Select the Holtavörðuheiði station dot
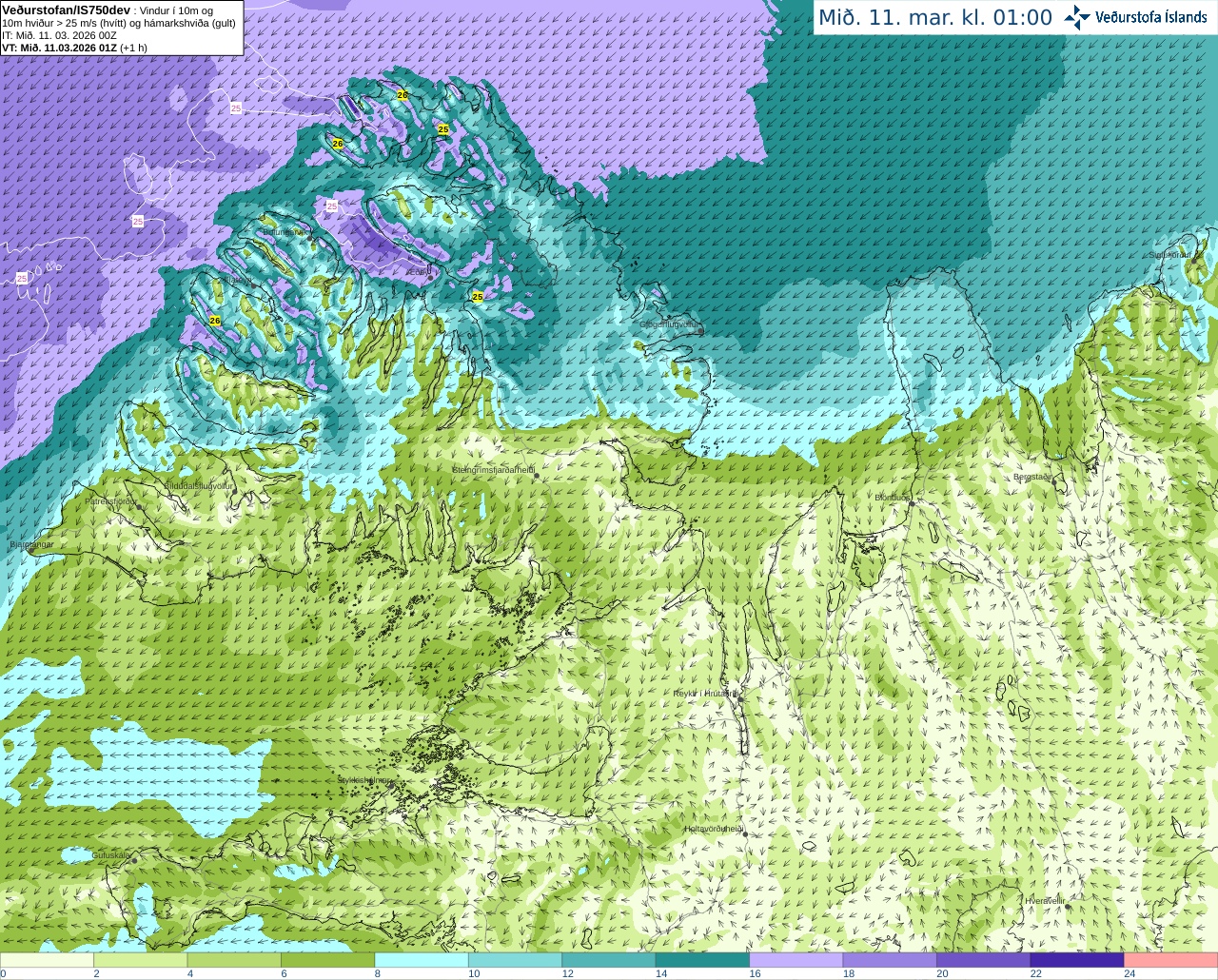Image resolution: width=1218 pixels, height=980 pixels. (745, 835)
